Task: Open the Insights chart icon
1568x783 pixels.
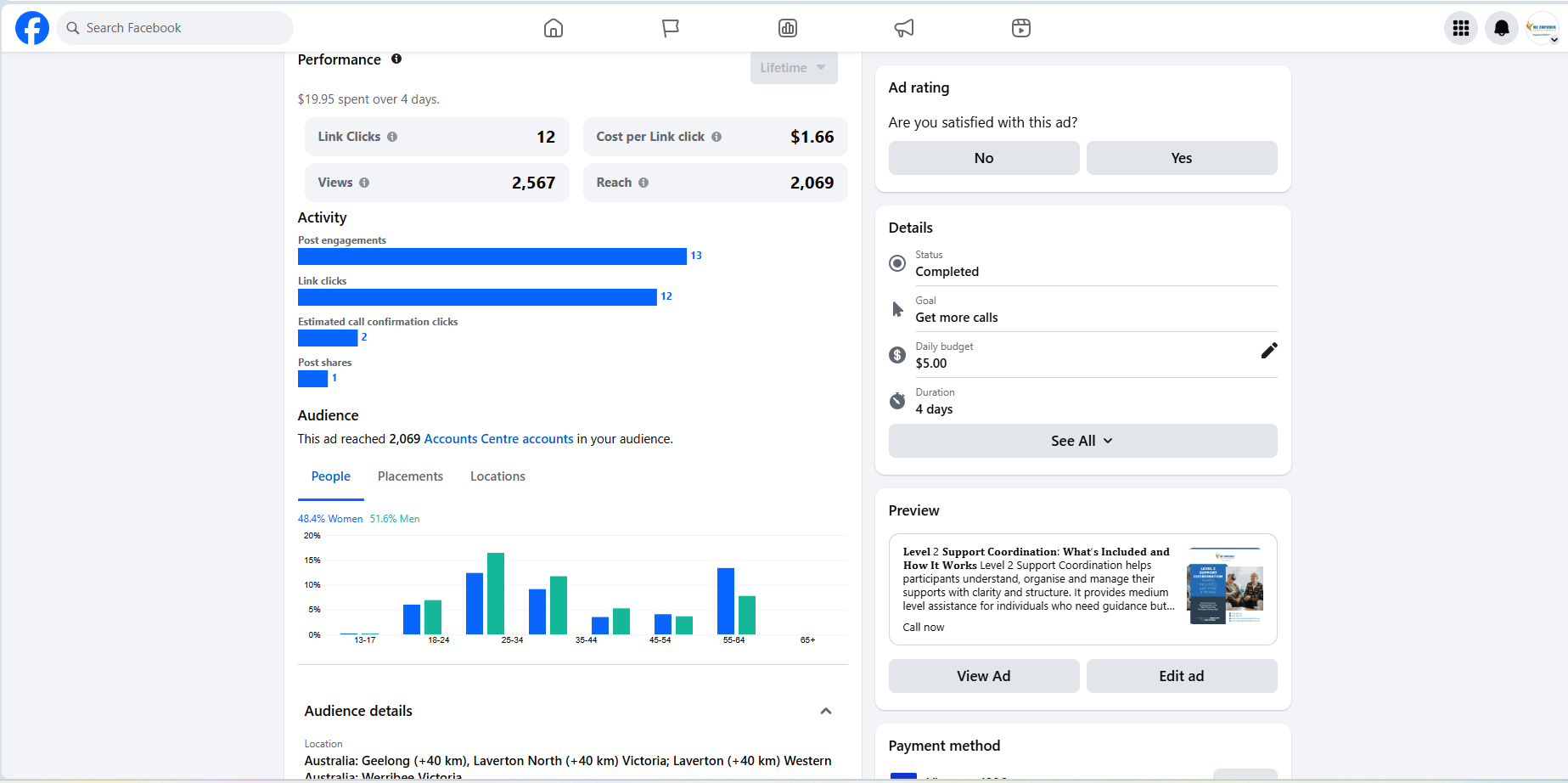Action: [788, 28]
